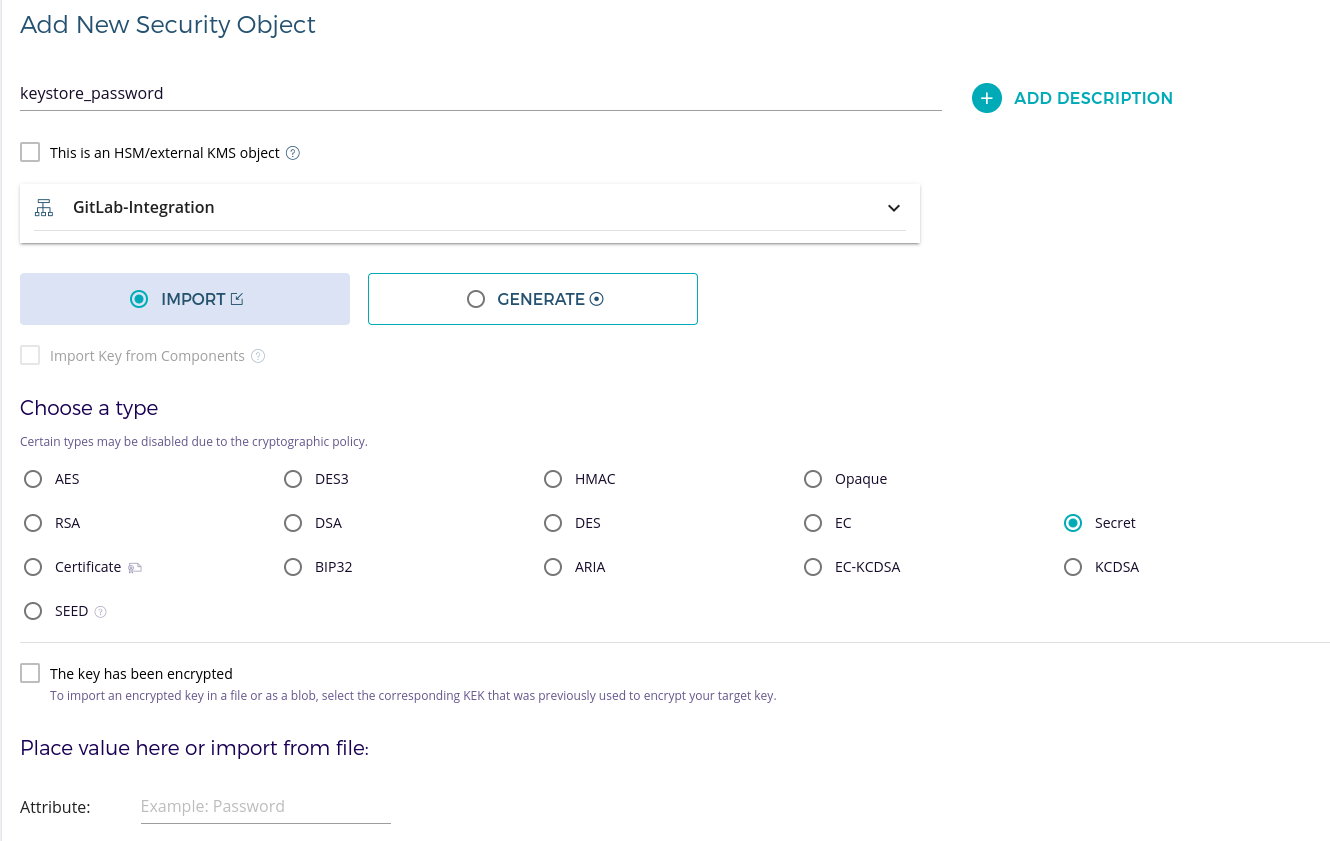Click the import icon on the IMPORT button
This screenshot has width=1330, height=841.
click(237, 299)
